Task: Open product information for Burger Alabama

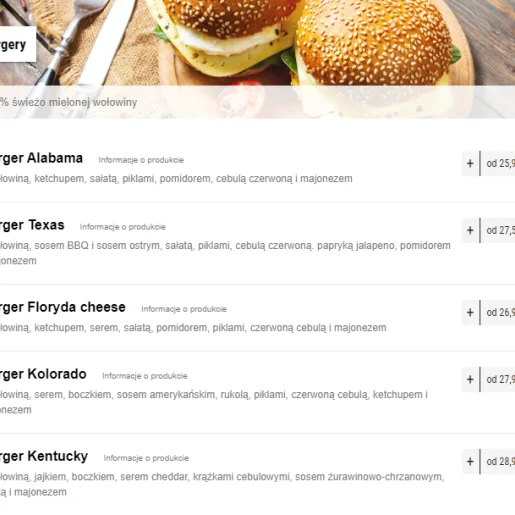Action: coord(141,160)
